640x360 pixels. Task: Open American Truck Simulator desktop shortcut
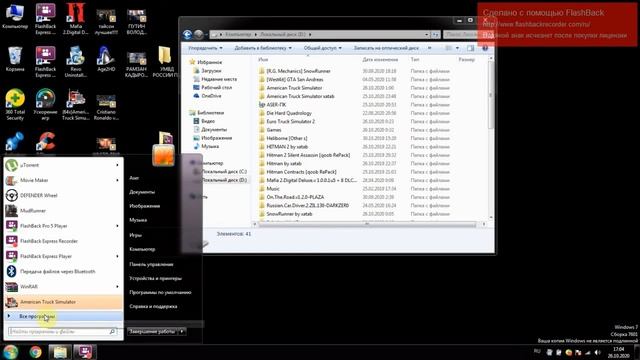click(76, 104)
